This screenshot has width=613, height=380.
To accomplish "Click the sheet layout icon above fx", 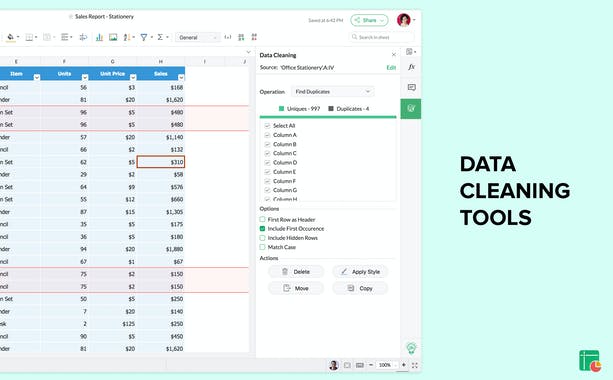I will (410, 52).
